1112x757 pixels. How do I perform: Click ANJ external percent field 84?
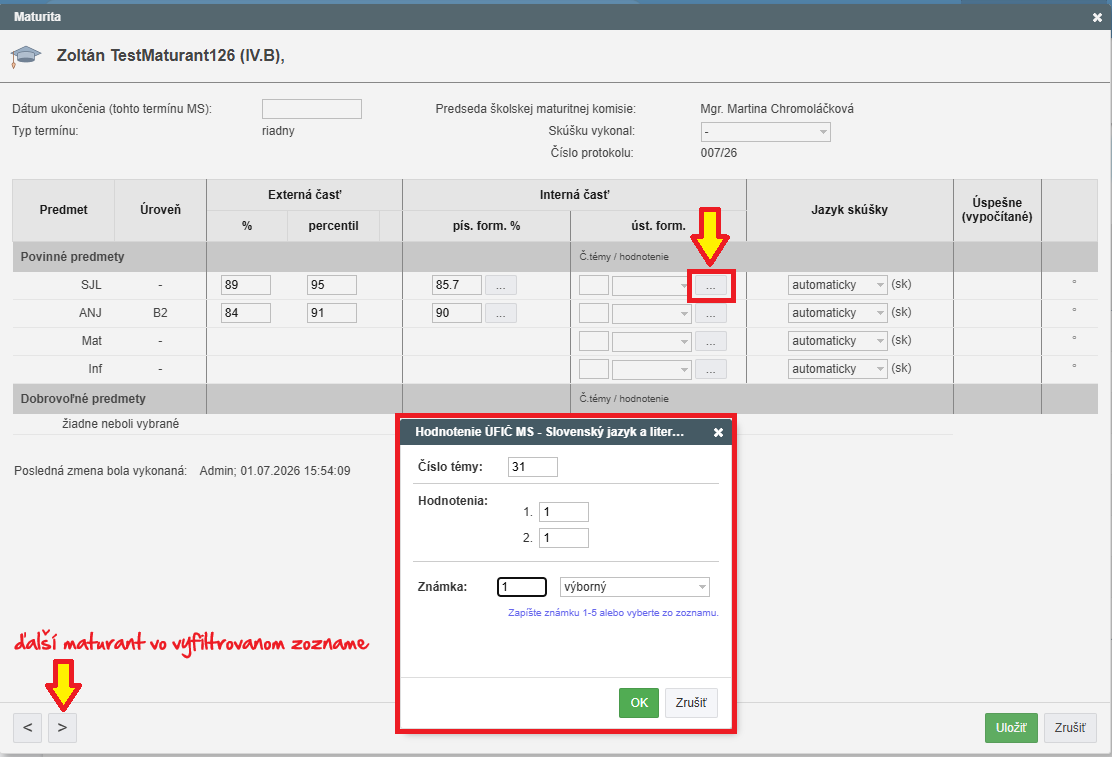click(245, 313)
